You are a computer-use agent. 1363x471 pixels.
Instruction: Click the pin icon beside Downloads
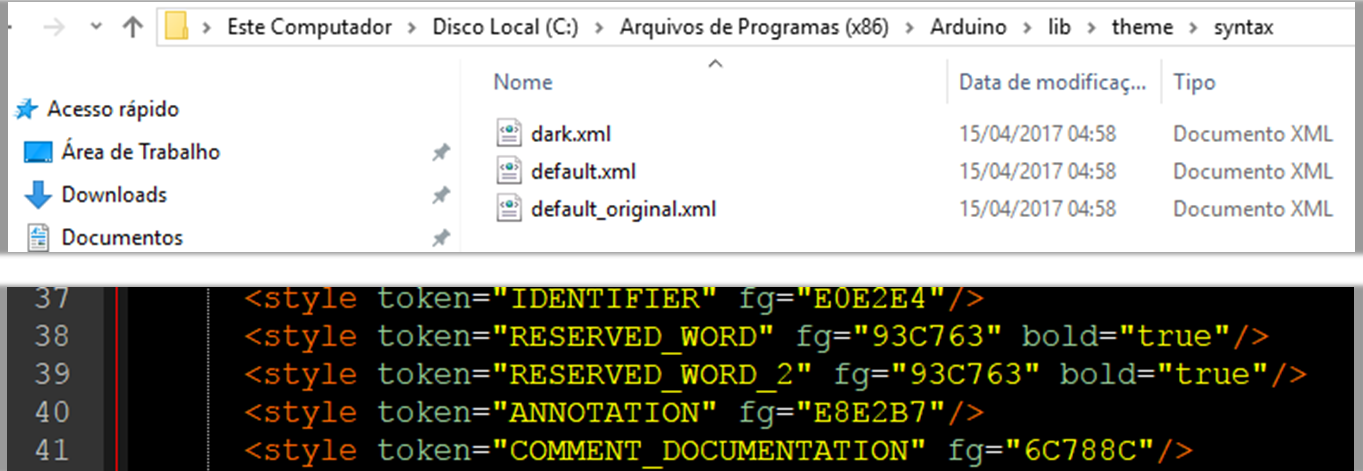pos(440,195)
